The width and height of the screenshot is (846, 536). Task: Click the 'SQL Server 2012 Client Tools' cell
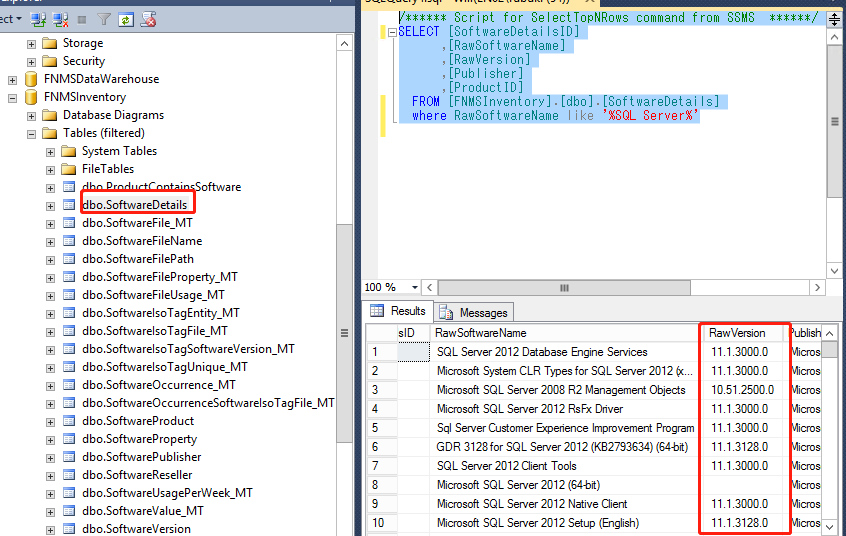[565, 466]
